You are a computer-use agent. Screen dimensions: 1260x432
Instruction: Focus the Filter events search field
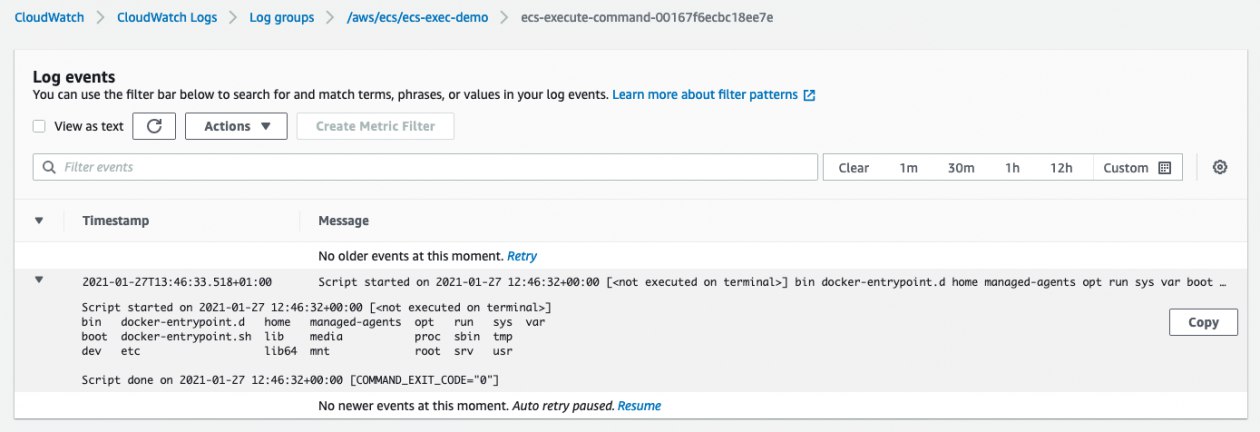click(425, 167)
